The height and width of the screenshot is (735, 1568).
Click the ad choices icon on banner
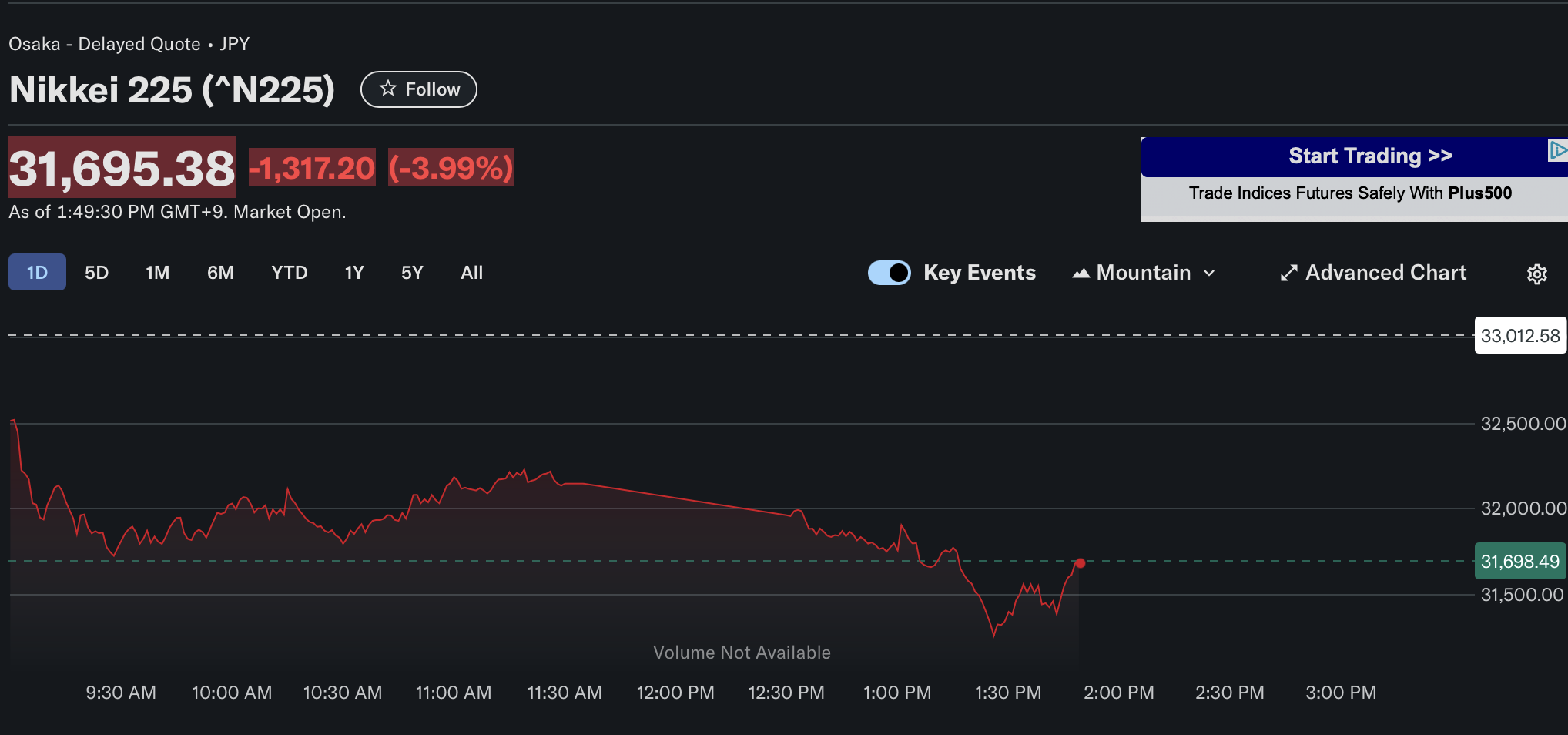[1558, 150]
